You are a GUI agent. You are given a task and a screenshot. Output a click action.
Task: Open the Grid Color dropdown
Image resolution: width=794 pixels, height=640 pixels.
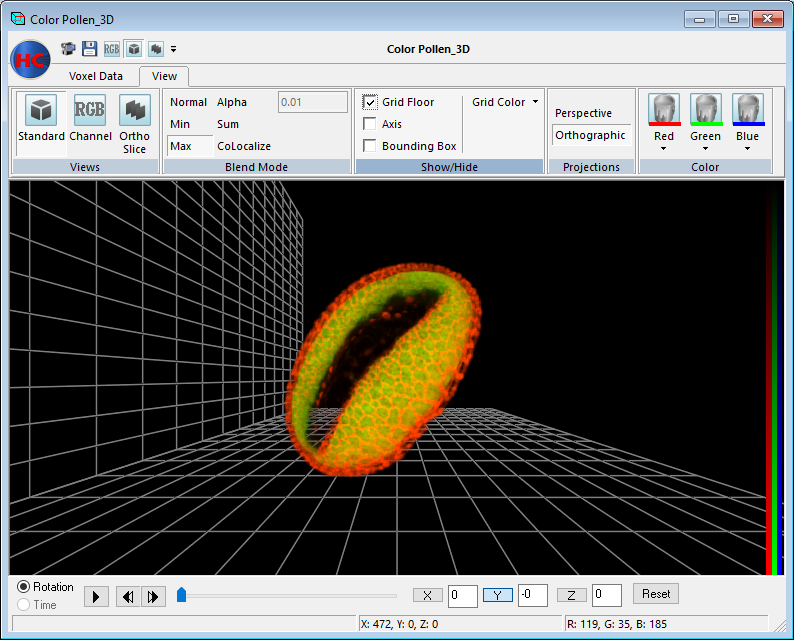(505, 102)
